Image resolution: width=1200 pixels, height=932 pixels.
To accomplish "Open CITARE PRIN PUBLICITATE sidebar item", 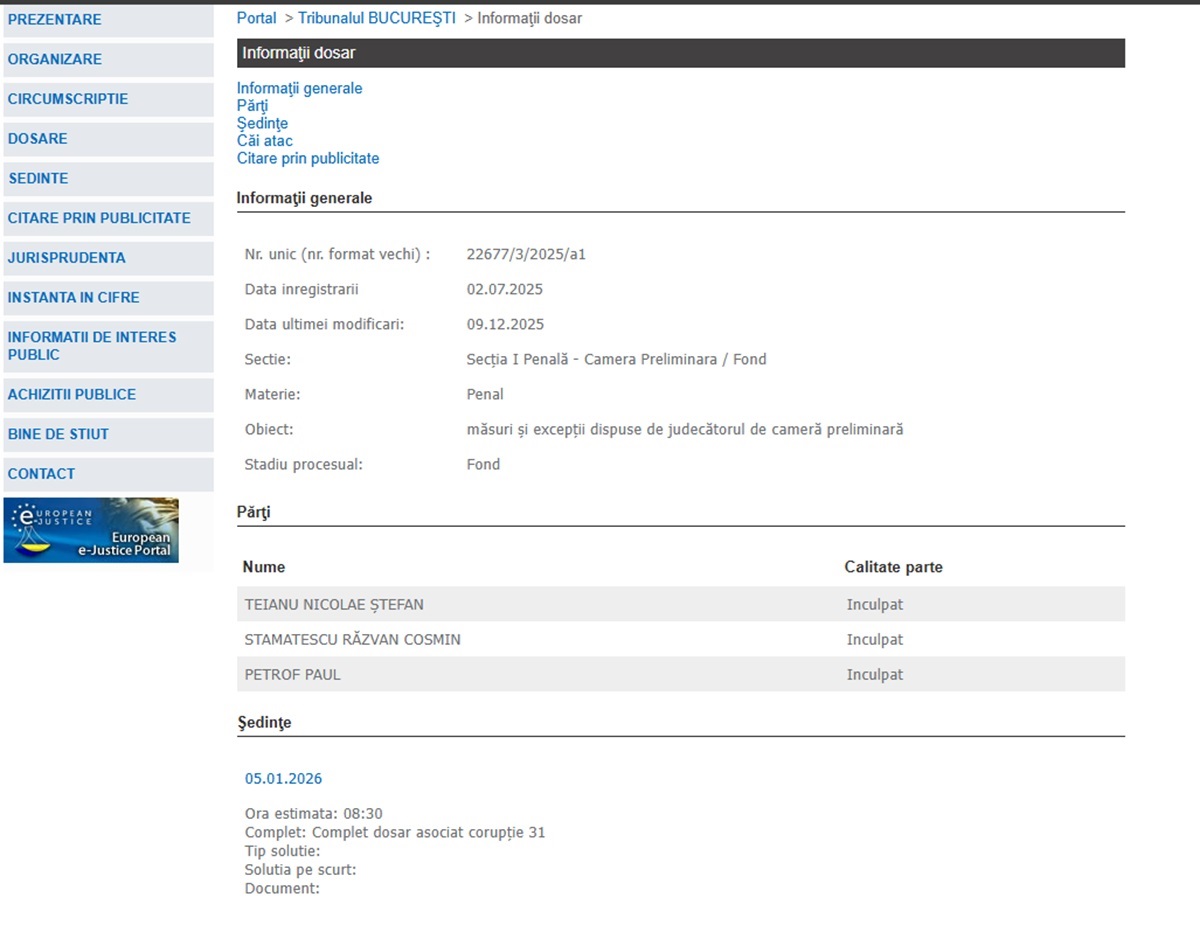I will (x=99, y=218).
